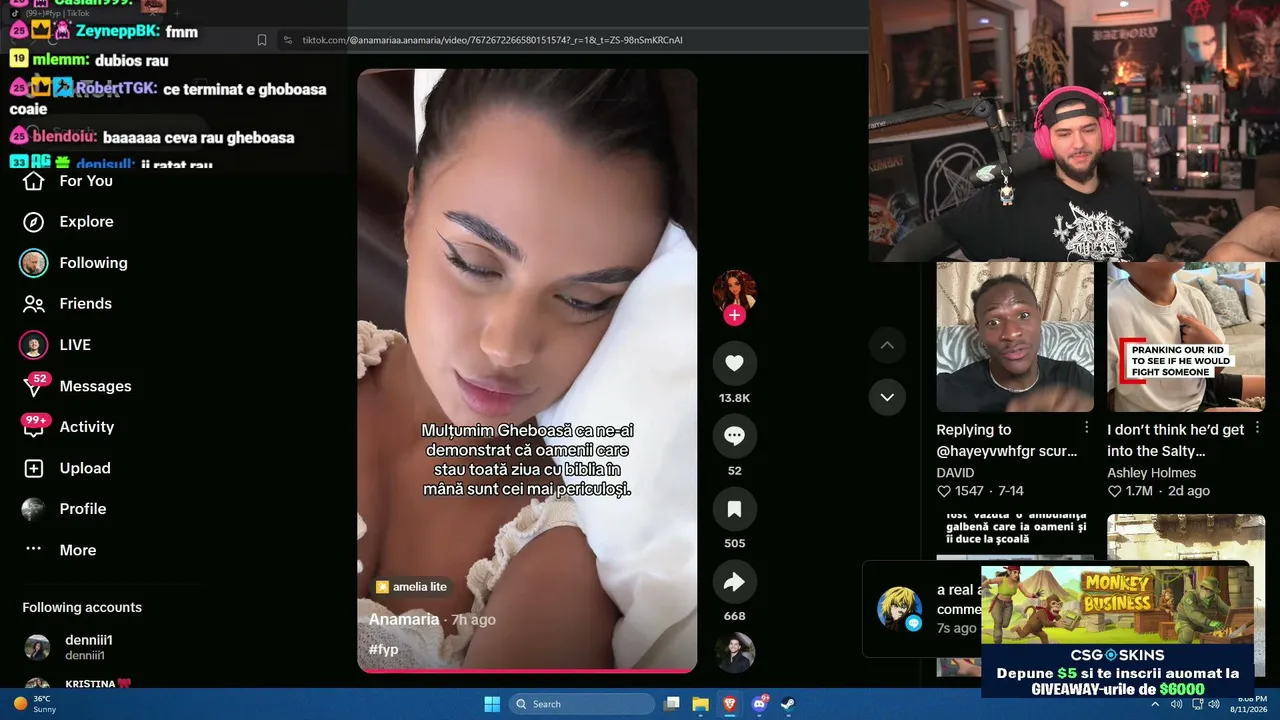Open the comment notification avatar popup
Viewport: 1280px width, 720px height.
[899, 609]
